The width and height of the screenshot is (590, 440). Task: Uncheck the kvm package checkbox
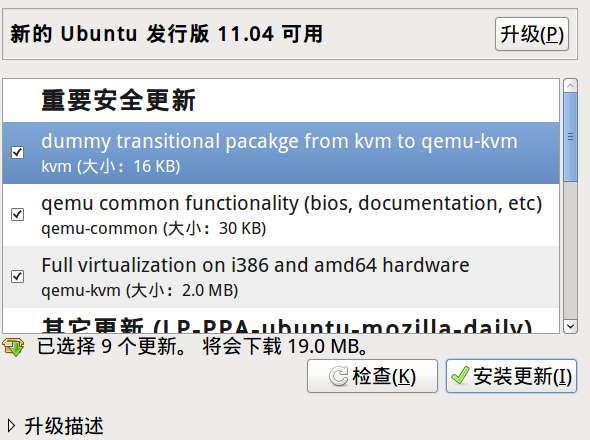click(x=17, y=152)
